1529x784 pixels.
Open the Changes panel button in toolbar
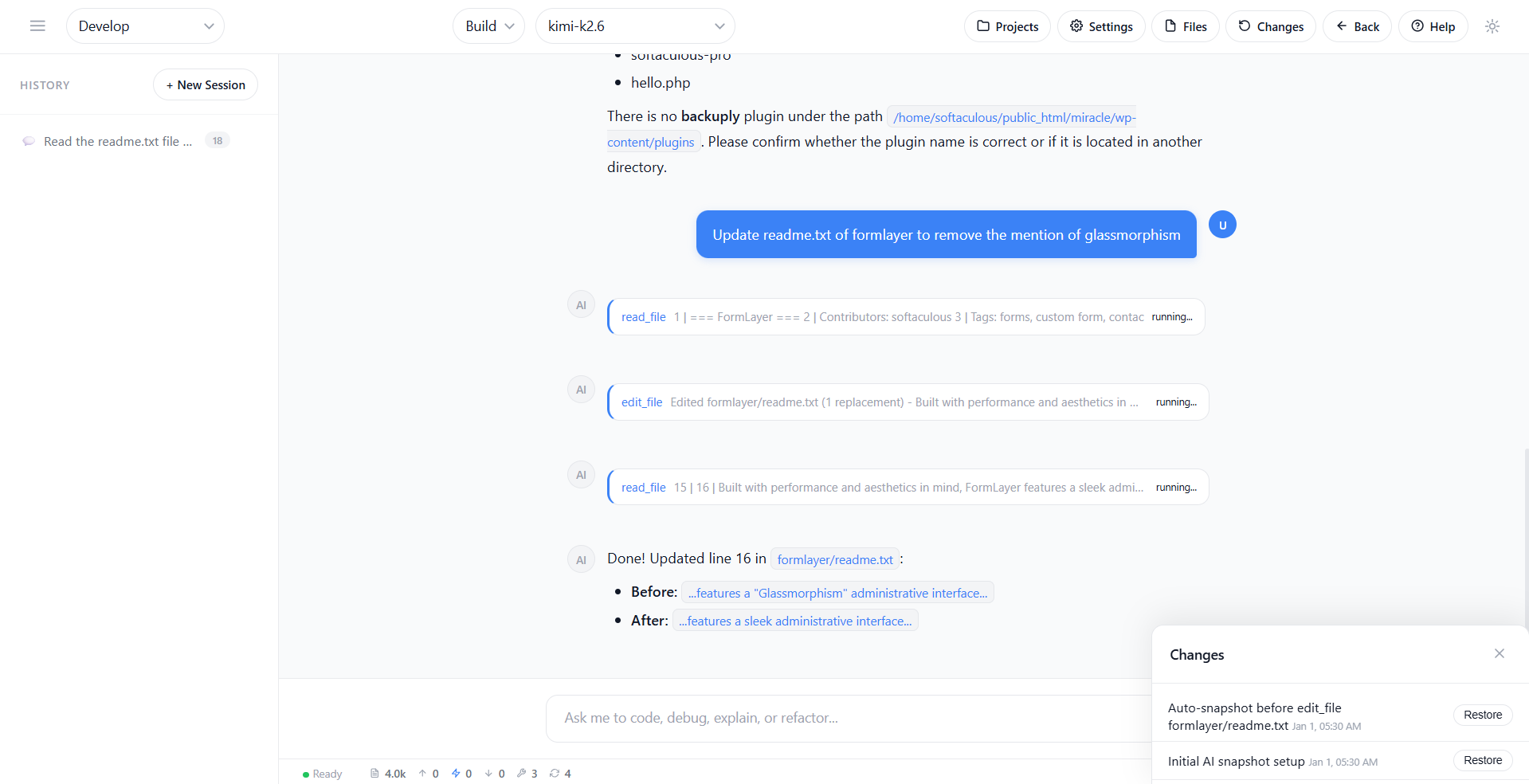tap(1271, 26)
